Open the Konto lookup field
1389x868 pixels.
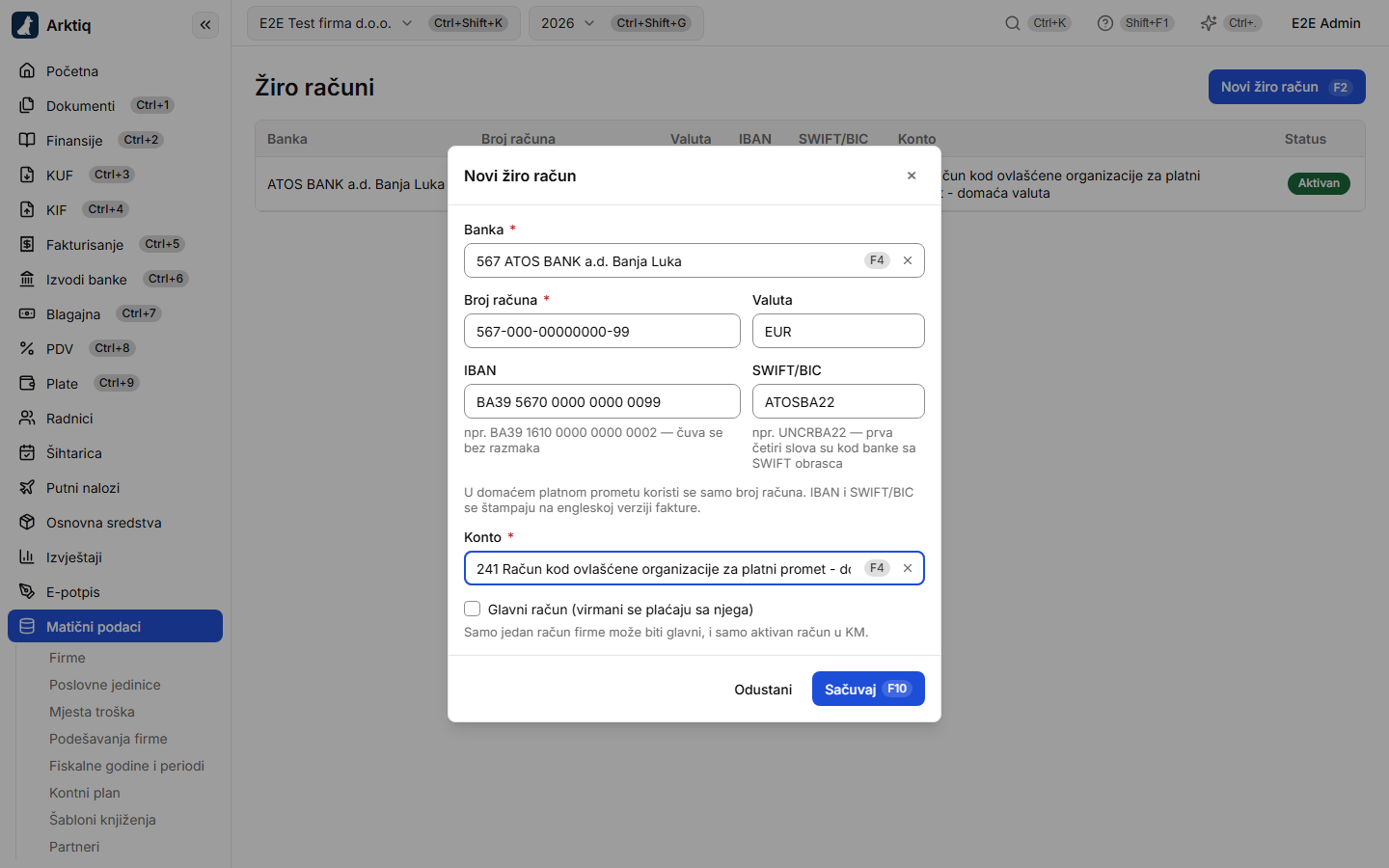point(694,568)
